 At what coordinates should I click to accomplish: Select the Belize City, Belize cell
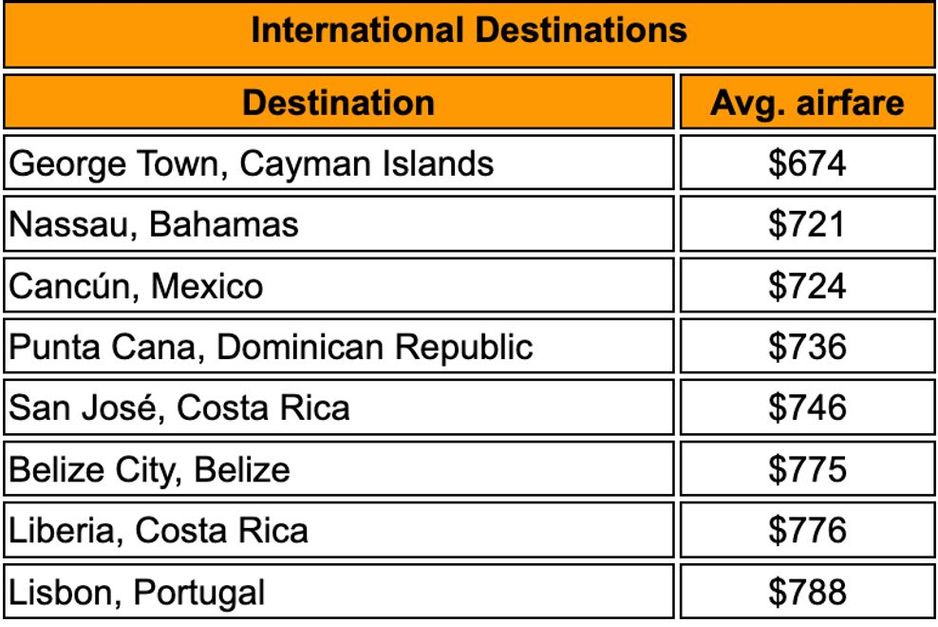coord(150,469)
